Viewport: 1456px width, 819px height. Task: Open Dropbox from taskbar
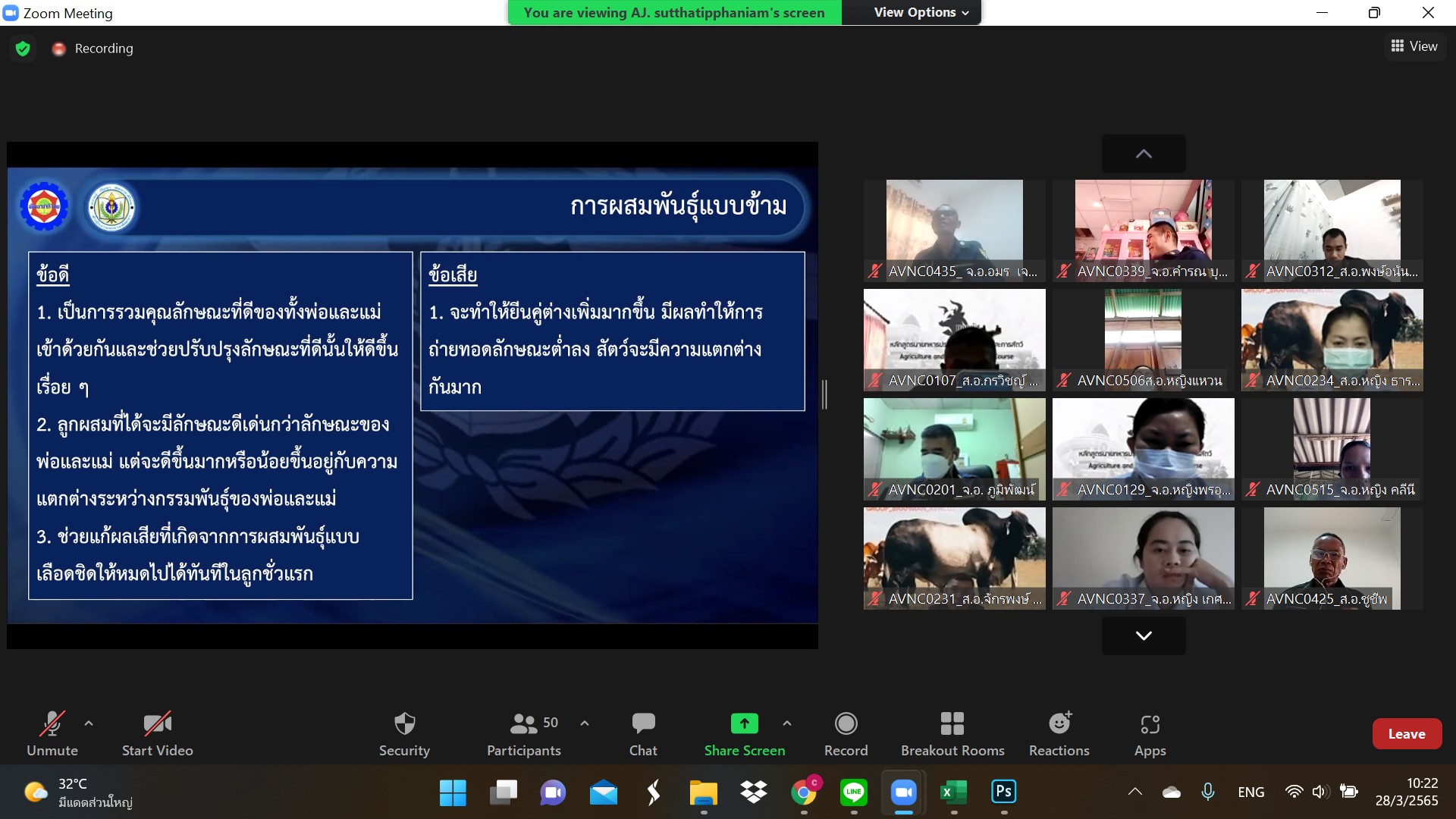[753, 792]
